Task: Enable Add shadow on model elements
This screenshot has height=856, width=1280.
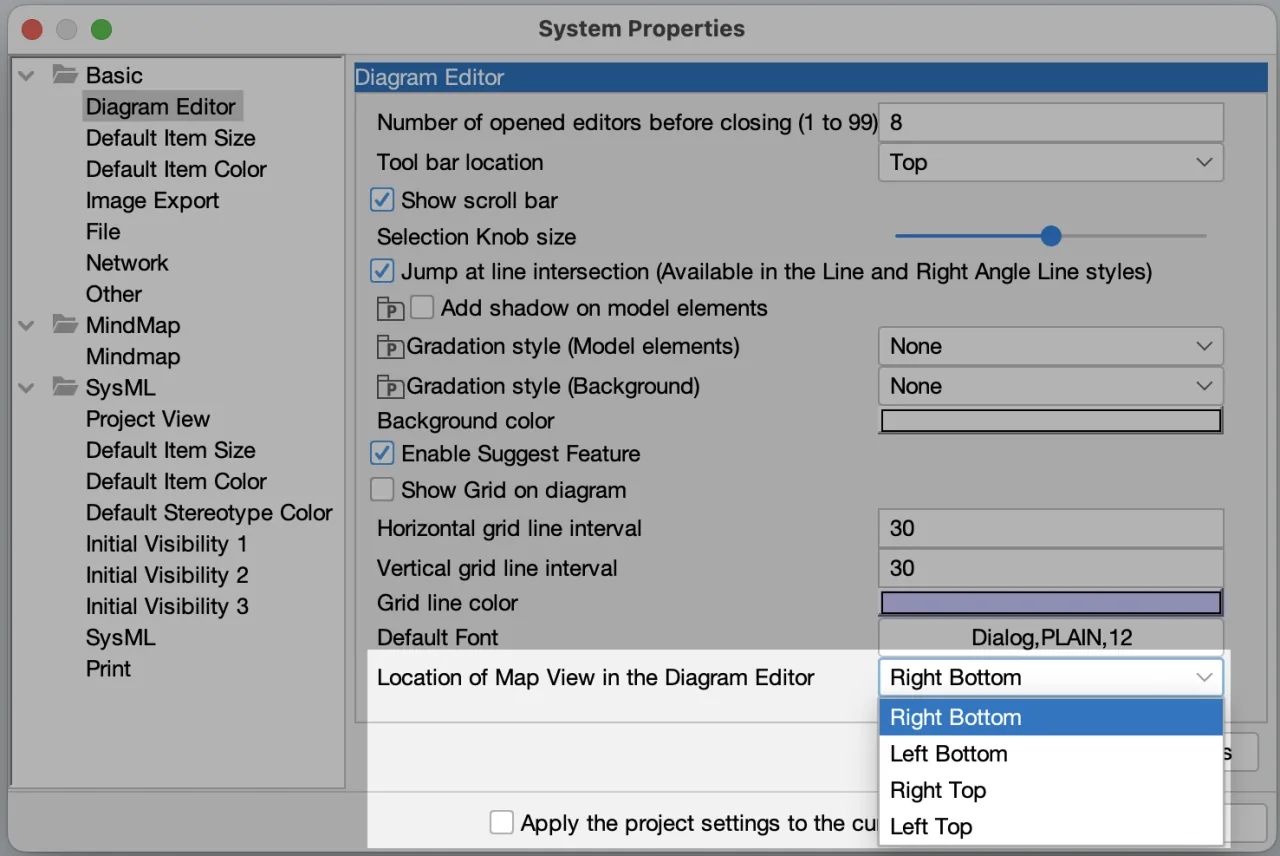Action: pos(422,308)
